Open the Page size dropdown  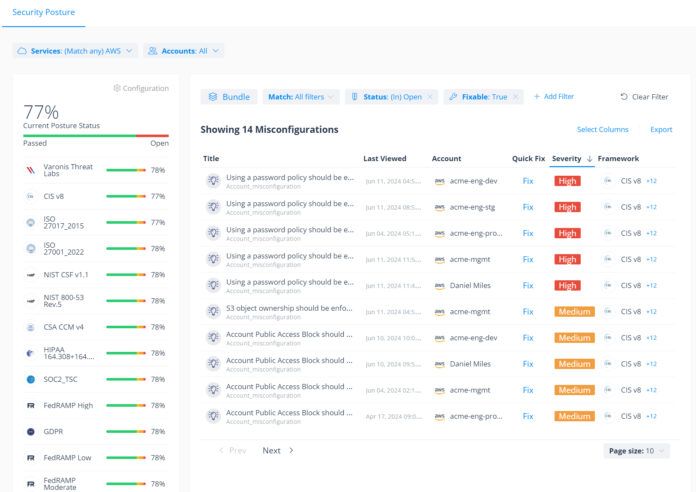tap(637, 451)
